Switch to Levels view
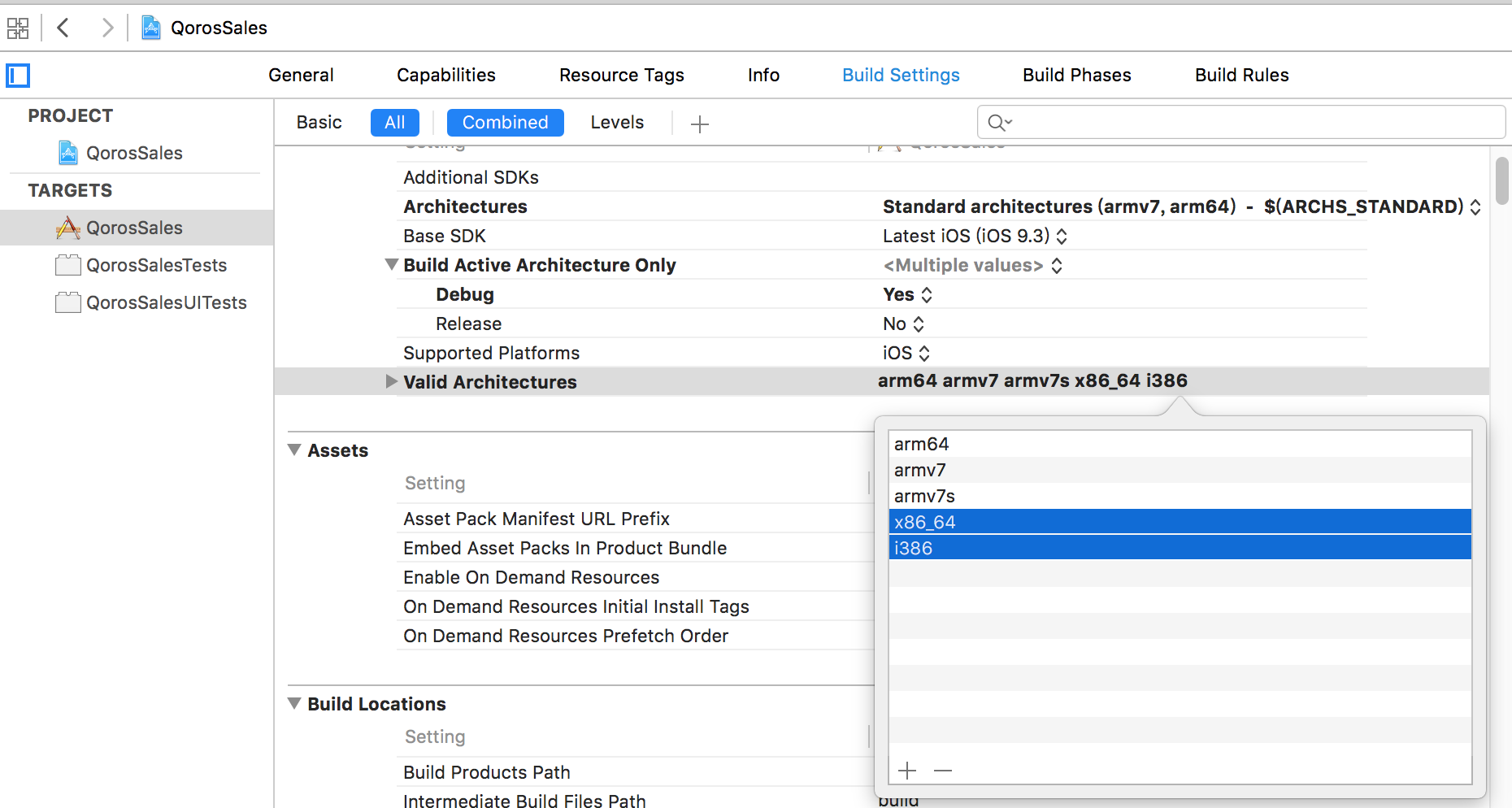 (617, 123)
